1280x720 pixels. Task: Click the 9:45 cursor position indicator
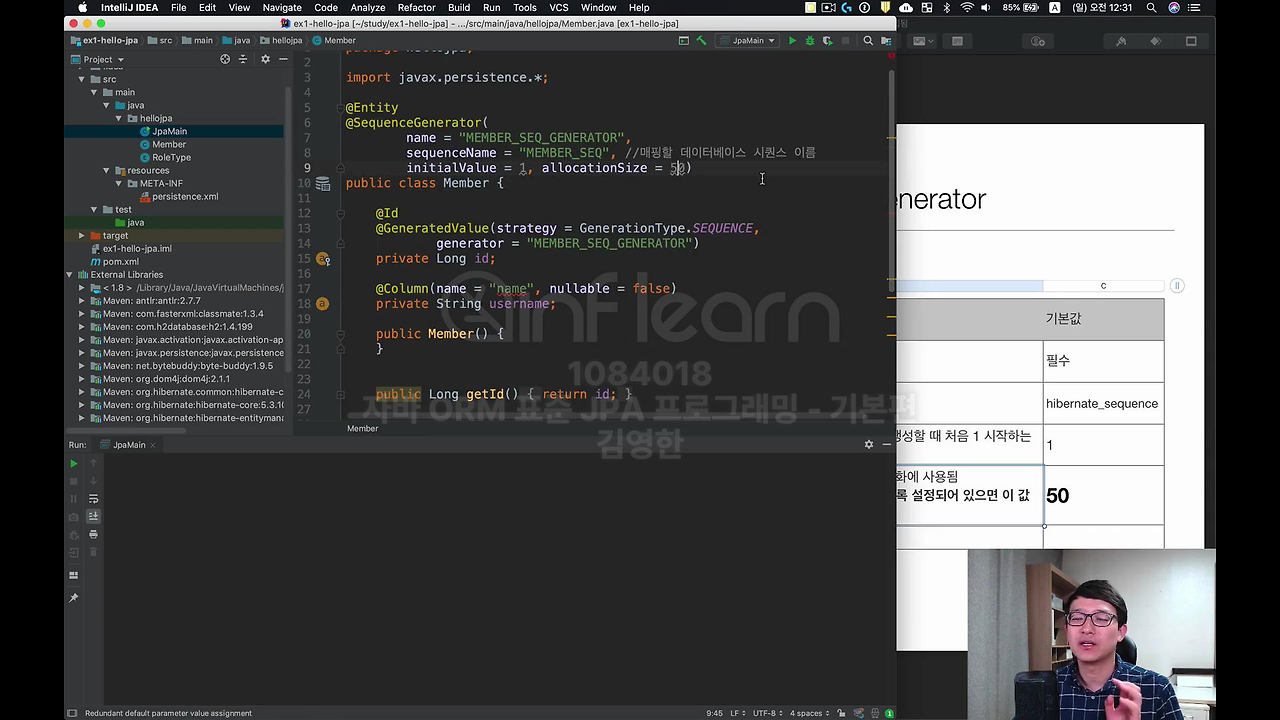[714, 713]
